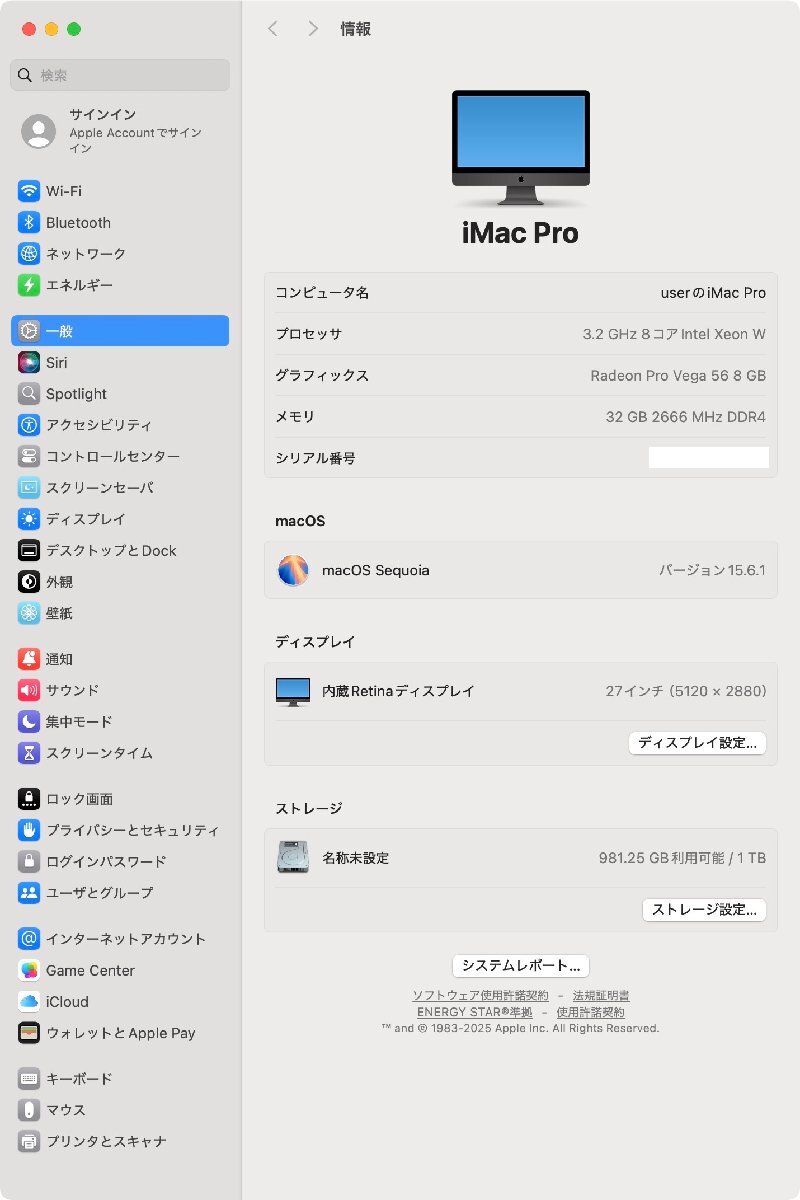Screen dimensions: 800x1200
Task: Open Wi-Fi settings icon
Action: [x=29, y=191]
